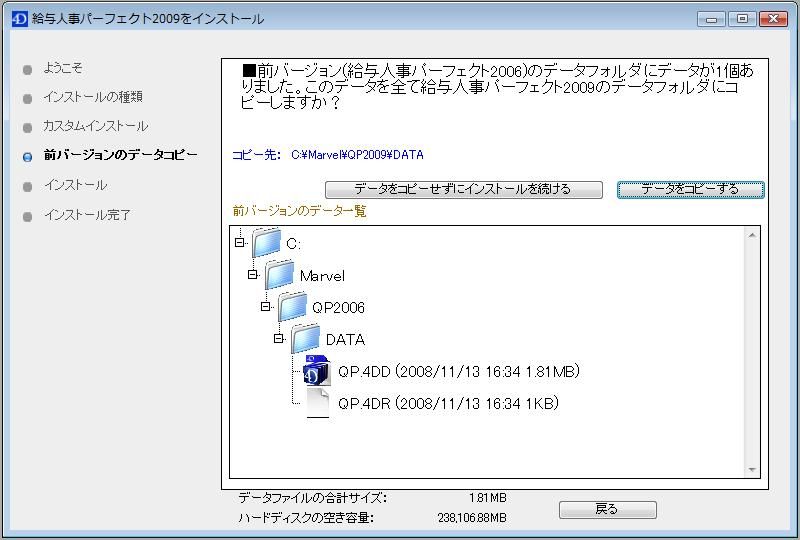Collapse the DATA folder tree node
Image resolution: width=800 pixels, height=540 pixels.
click(279, 338)
